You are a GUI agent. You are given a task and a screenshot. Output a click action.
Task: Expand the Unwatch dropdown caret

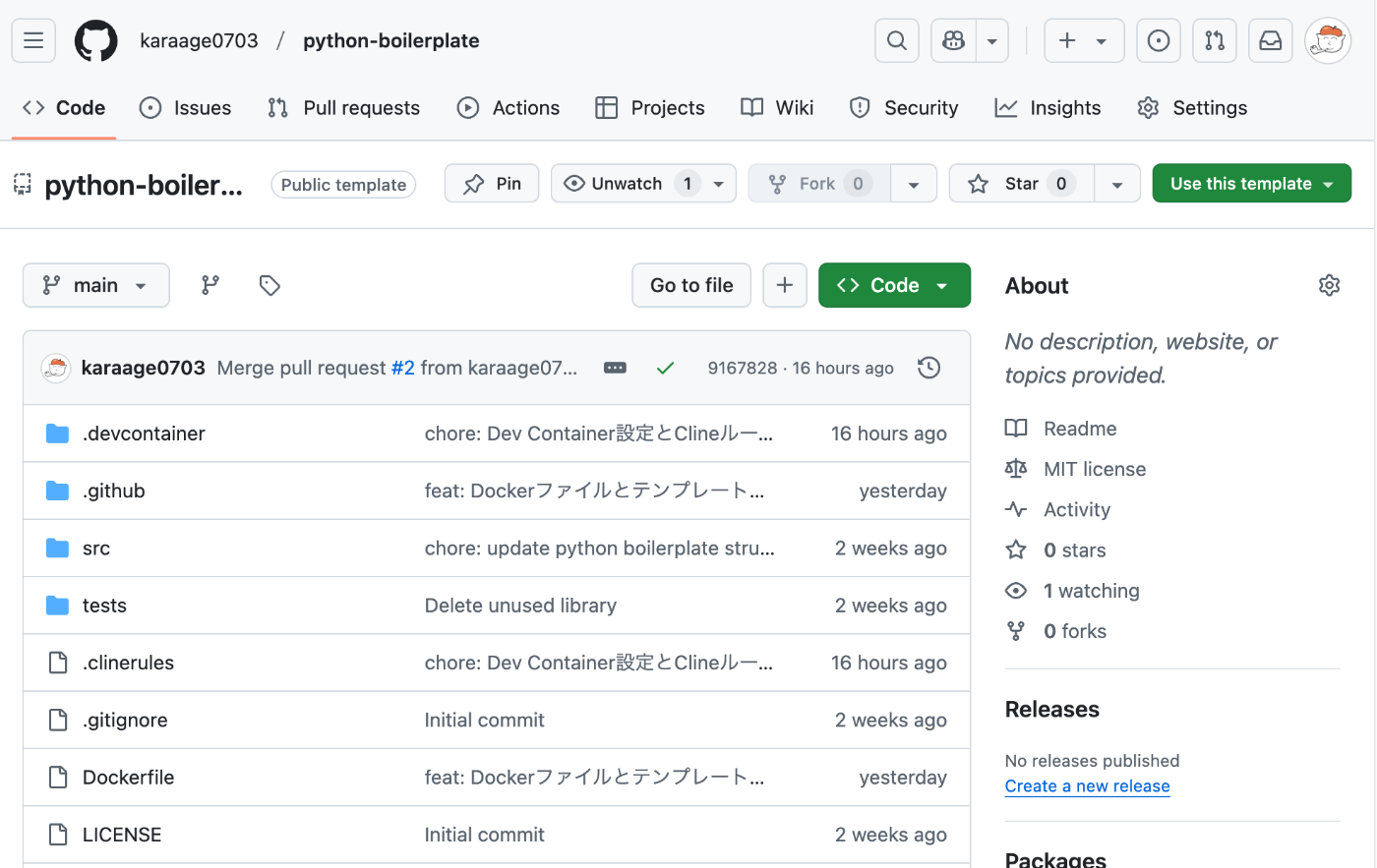pos(719,184)
